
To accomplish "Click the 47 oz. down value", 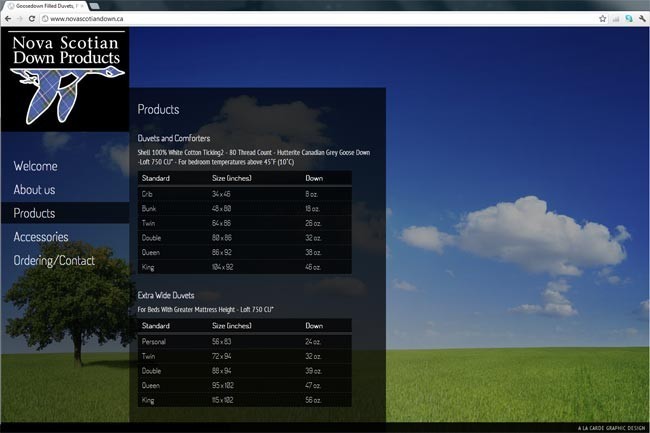I will [313, 385].
